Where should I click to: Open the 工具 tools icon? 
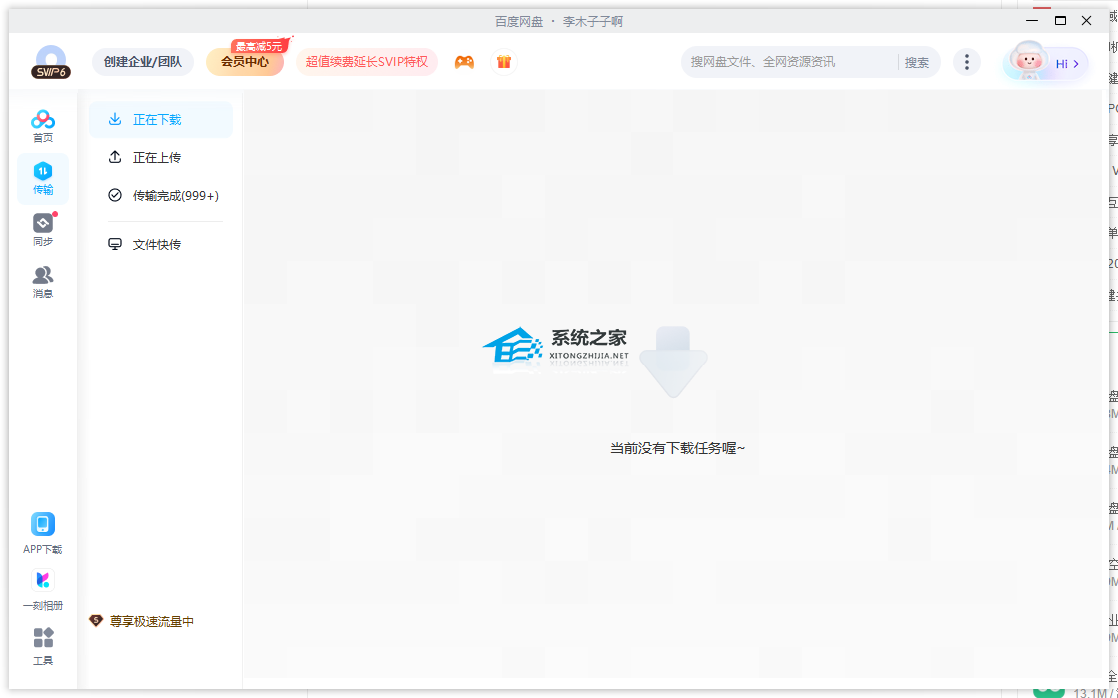(43, 646)
